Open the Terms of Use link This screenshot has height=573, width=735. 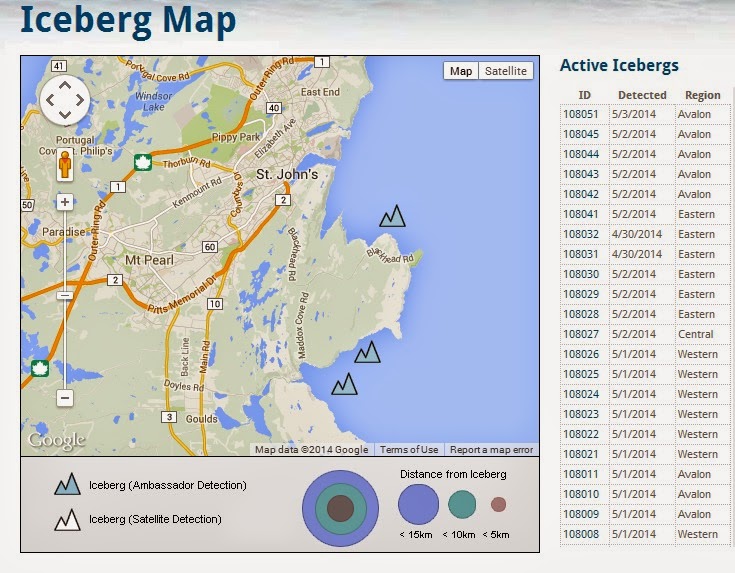pyautogui.click(x=409, y=449)
